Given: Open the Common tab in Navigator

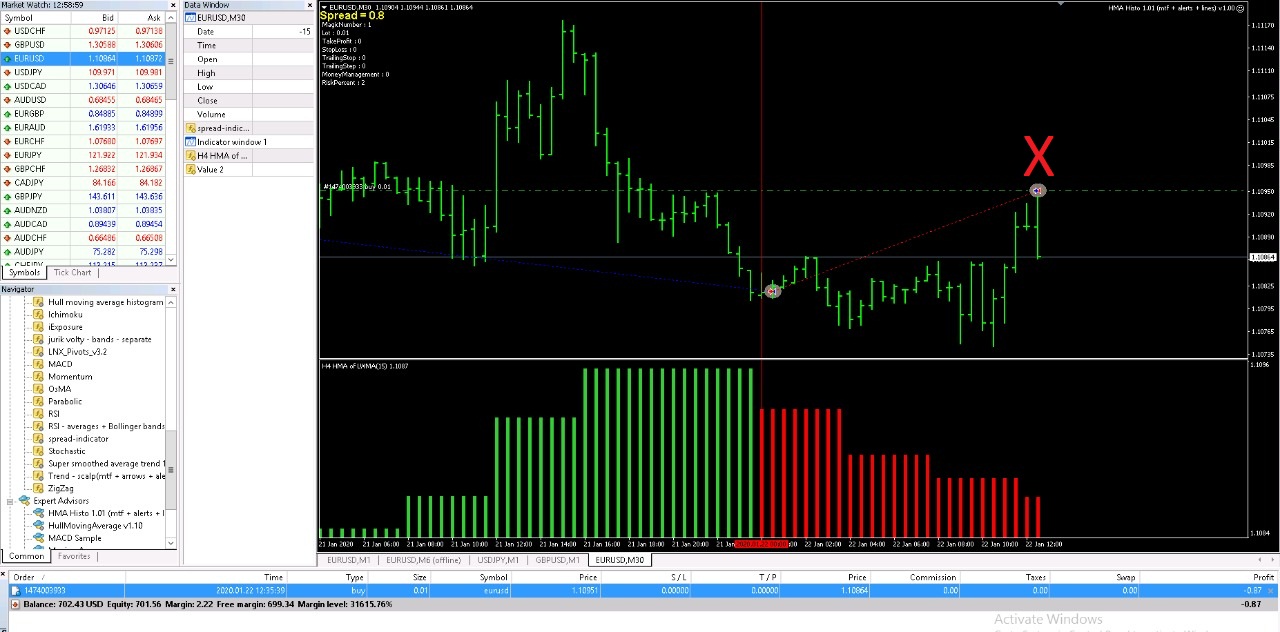Looking at the screenshot, I should coord(26,556).
